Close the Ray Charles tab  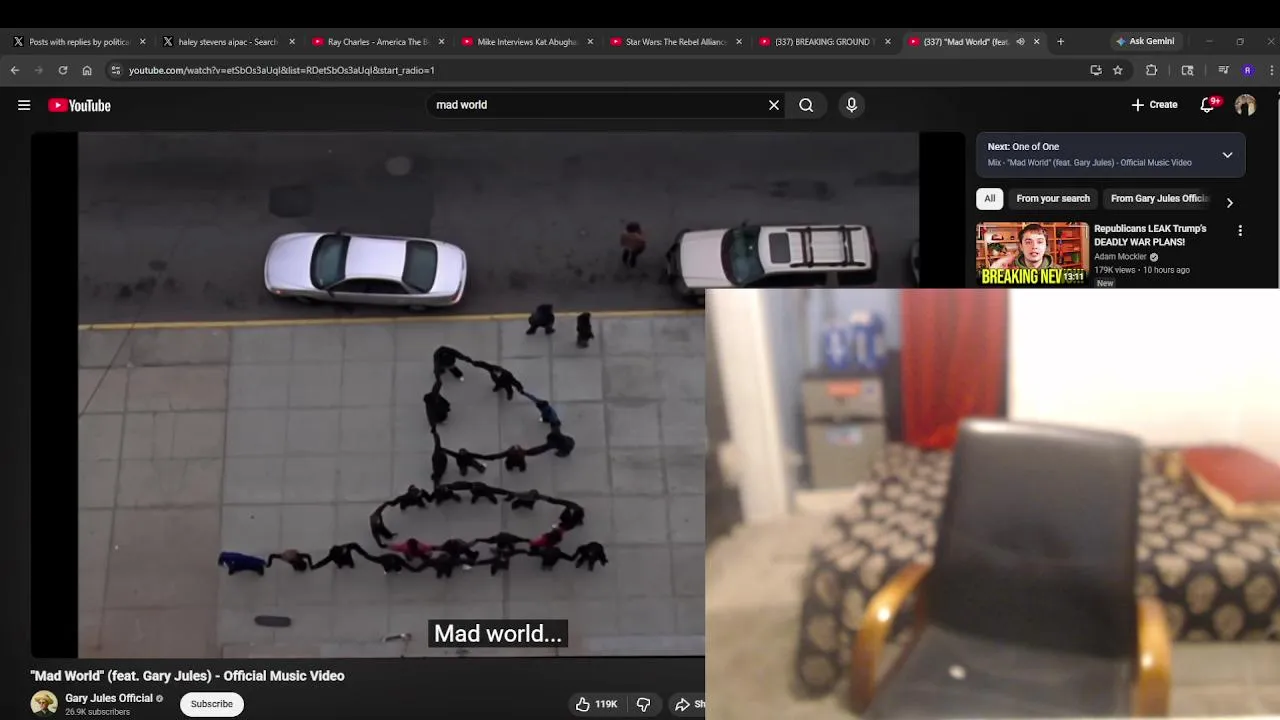pyautogui.click(x=441, y=42)
